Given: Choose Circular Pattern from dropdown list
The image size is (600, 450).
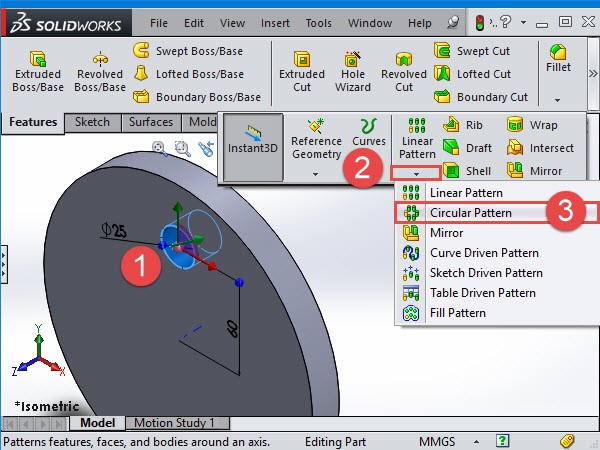Looking at the screenshot, I should tap(497, 212).
